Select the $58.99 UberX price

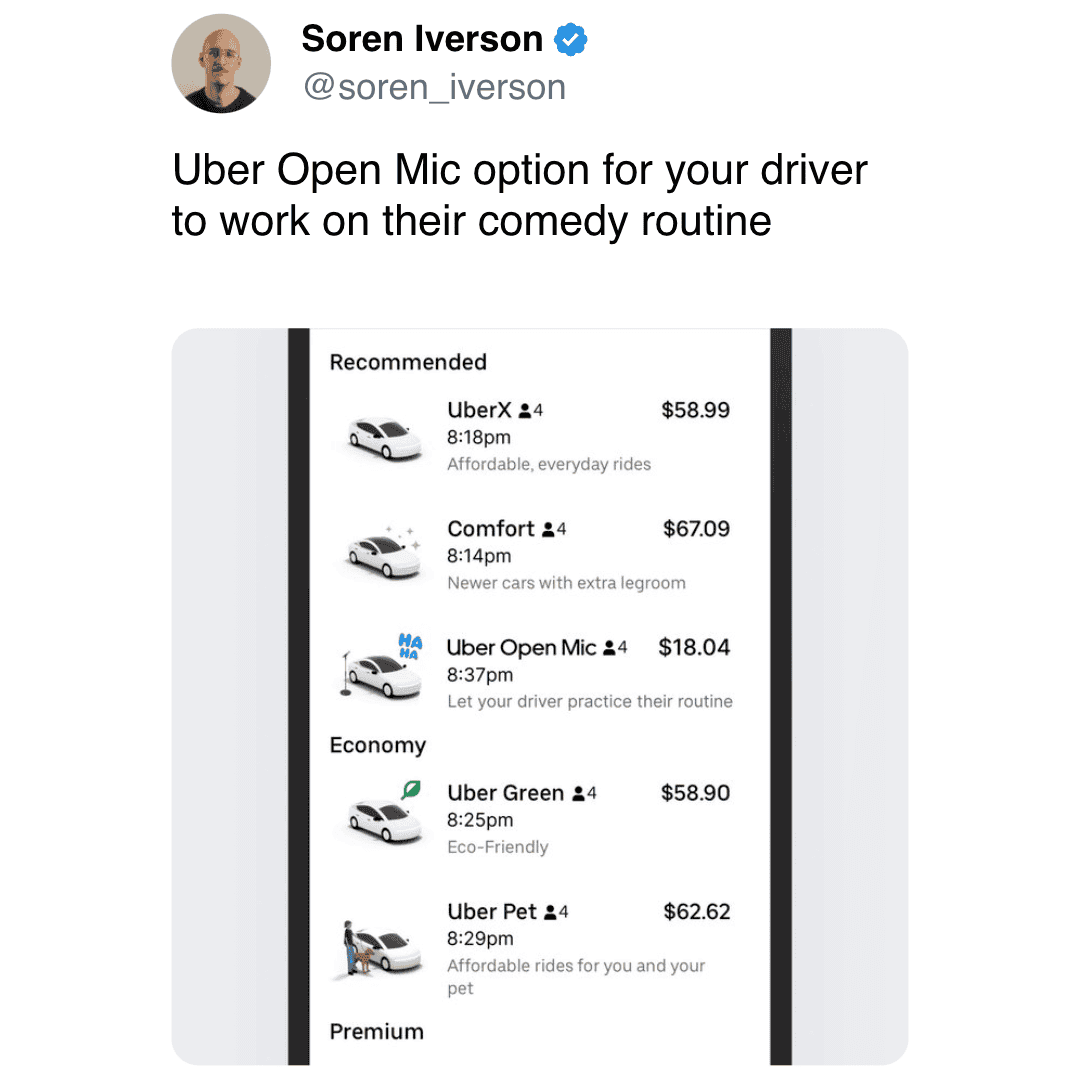point(696,411)
